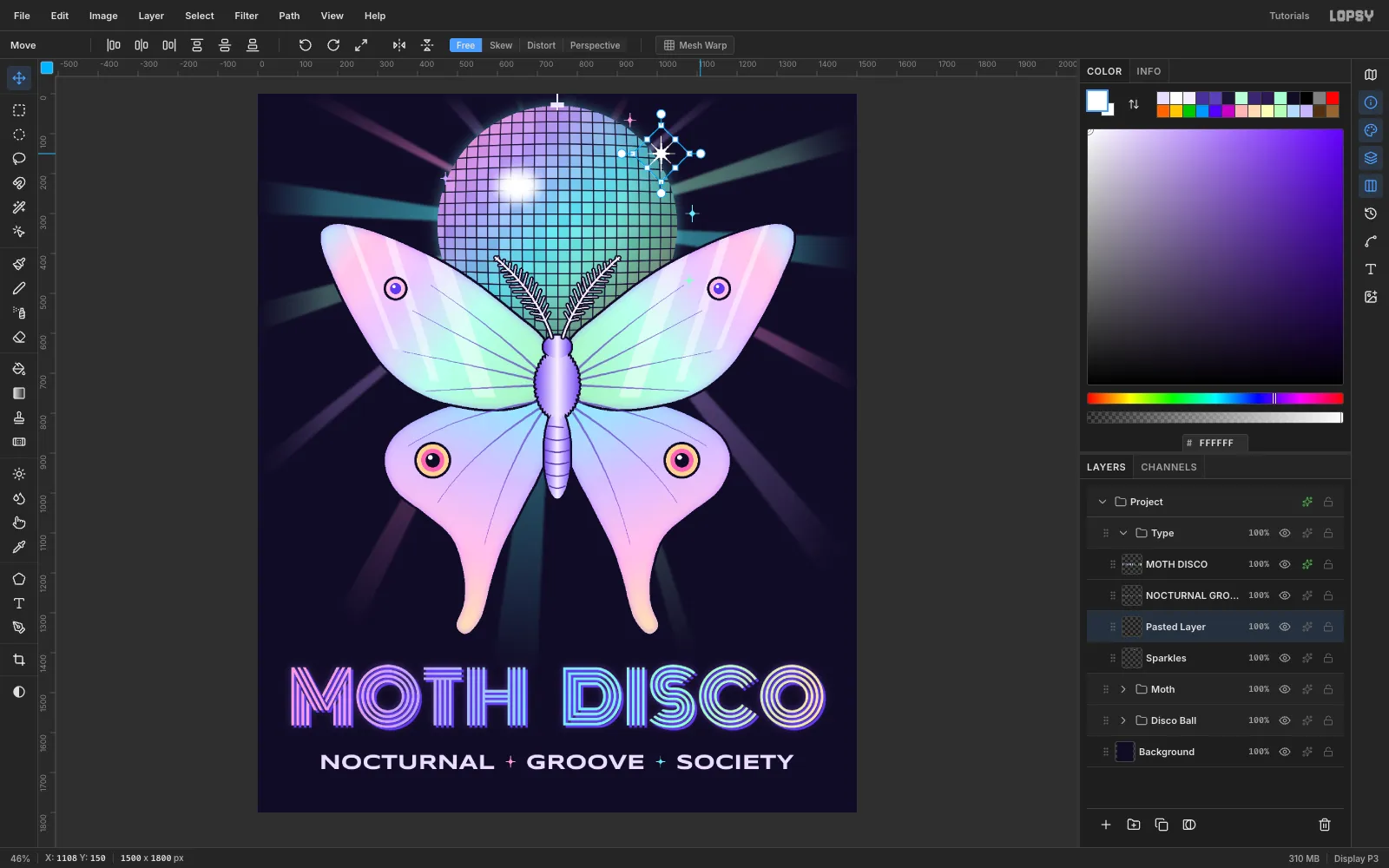Select the Polygon shape tool
The width and height of the screenshot is (1389, 868).
pyautogui.click(x=19, y=579)
